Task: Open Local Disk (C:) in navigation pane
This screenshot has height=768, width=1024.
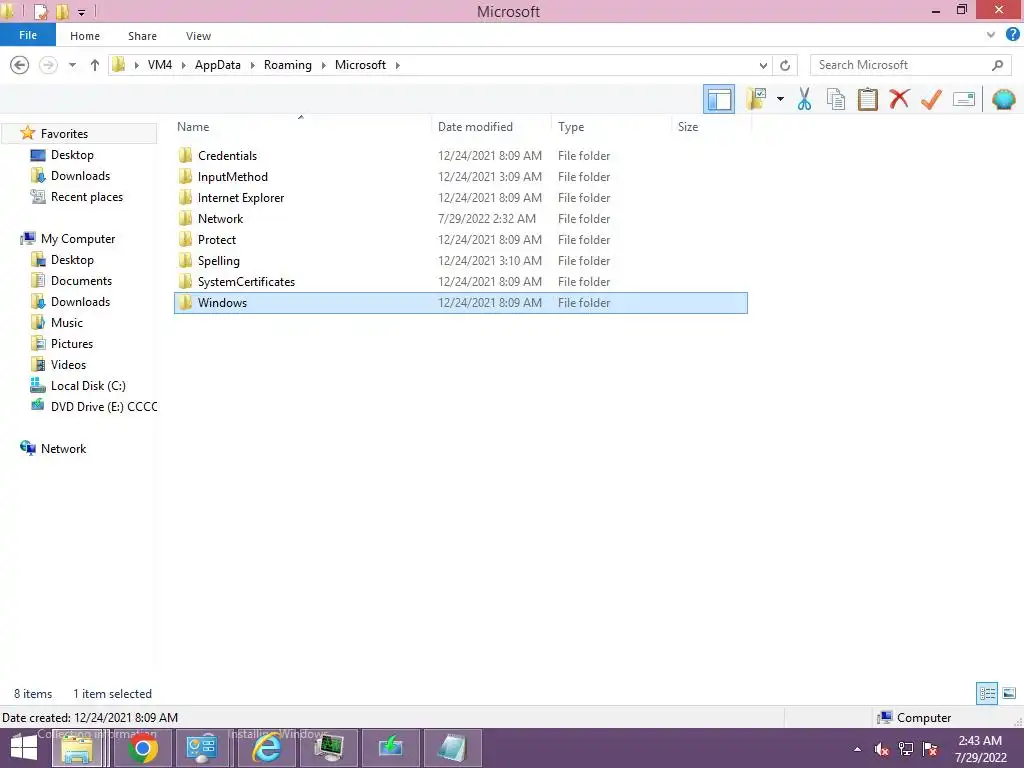Action: (x=88, y=385)
